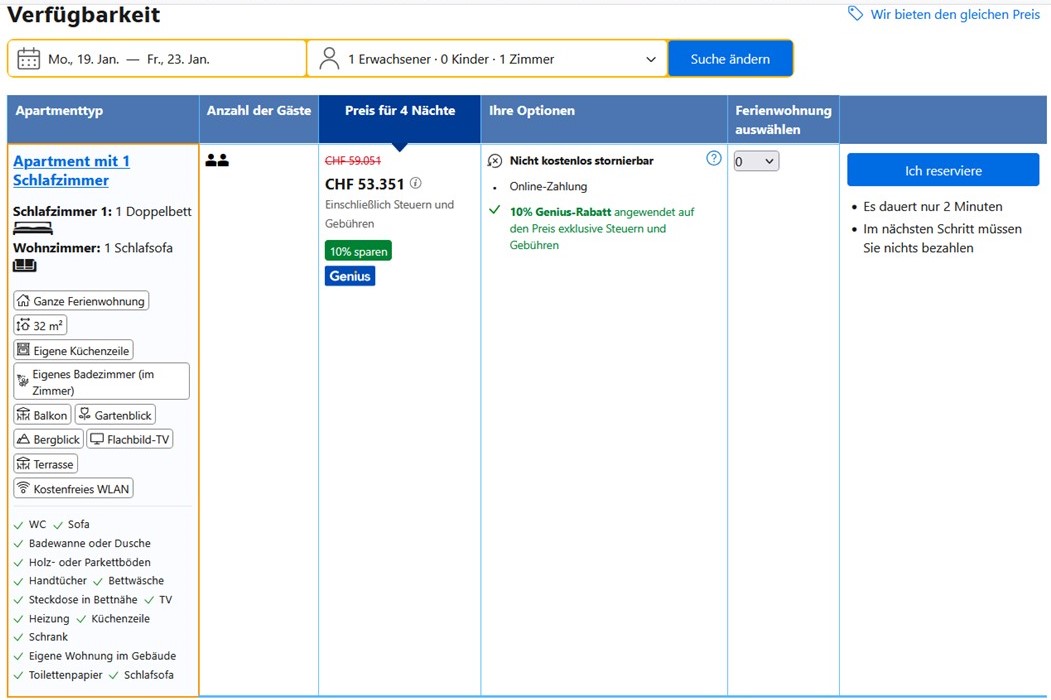1051x700 pixels.
Task: Click the double bed icon under Schlafzimmer 1
Action: click(x=33, y=229)
